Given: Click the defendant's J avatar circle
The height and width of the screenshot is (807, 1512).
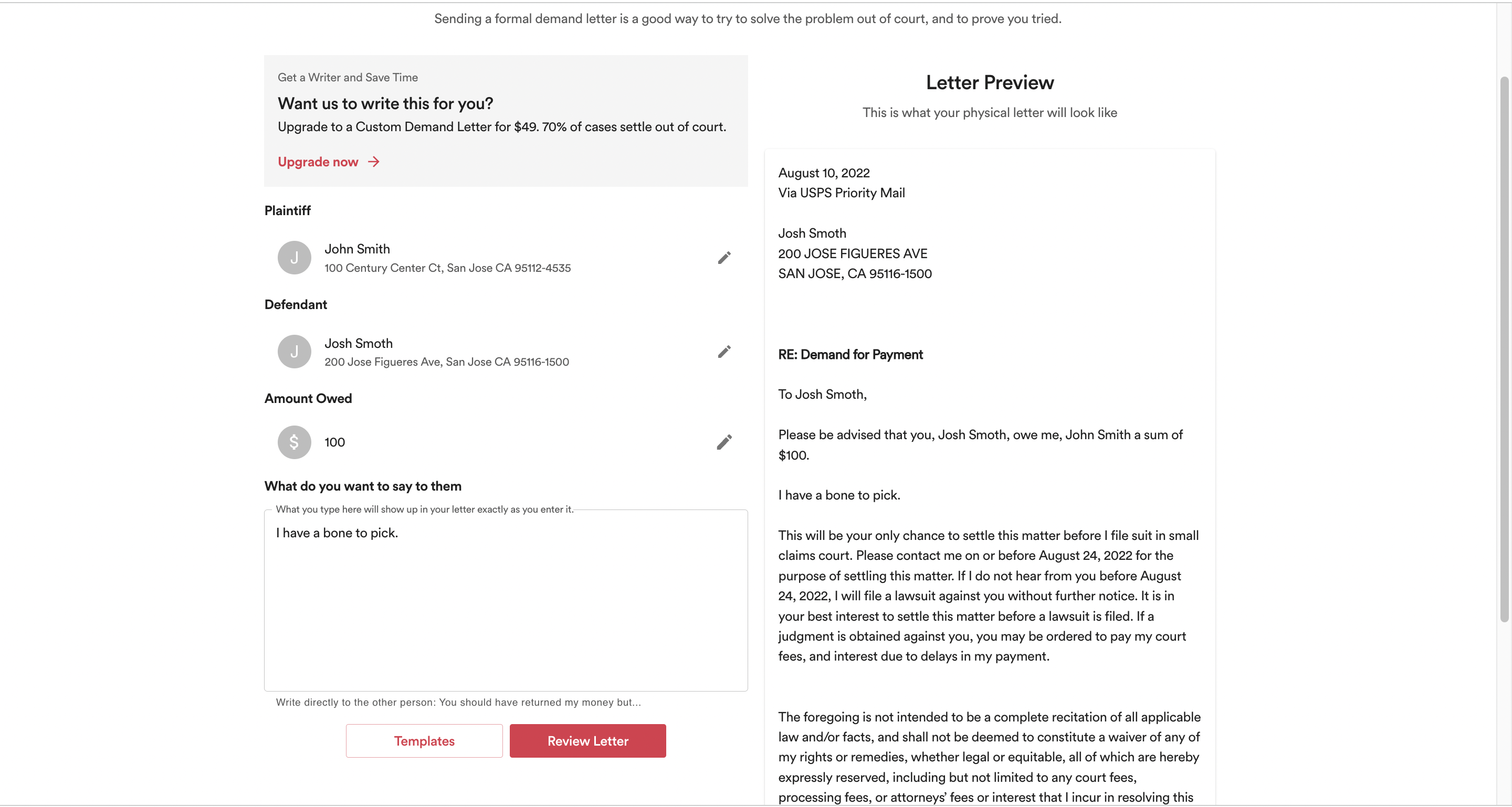Looking at the screenshot, I should pyautogui.click(x=294, y=352).
